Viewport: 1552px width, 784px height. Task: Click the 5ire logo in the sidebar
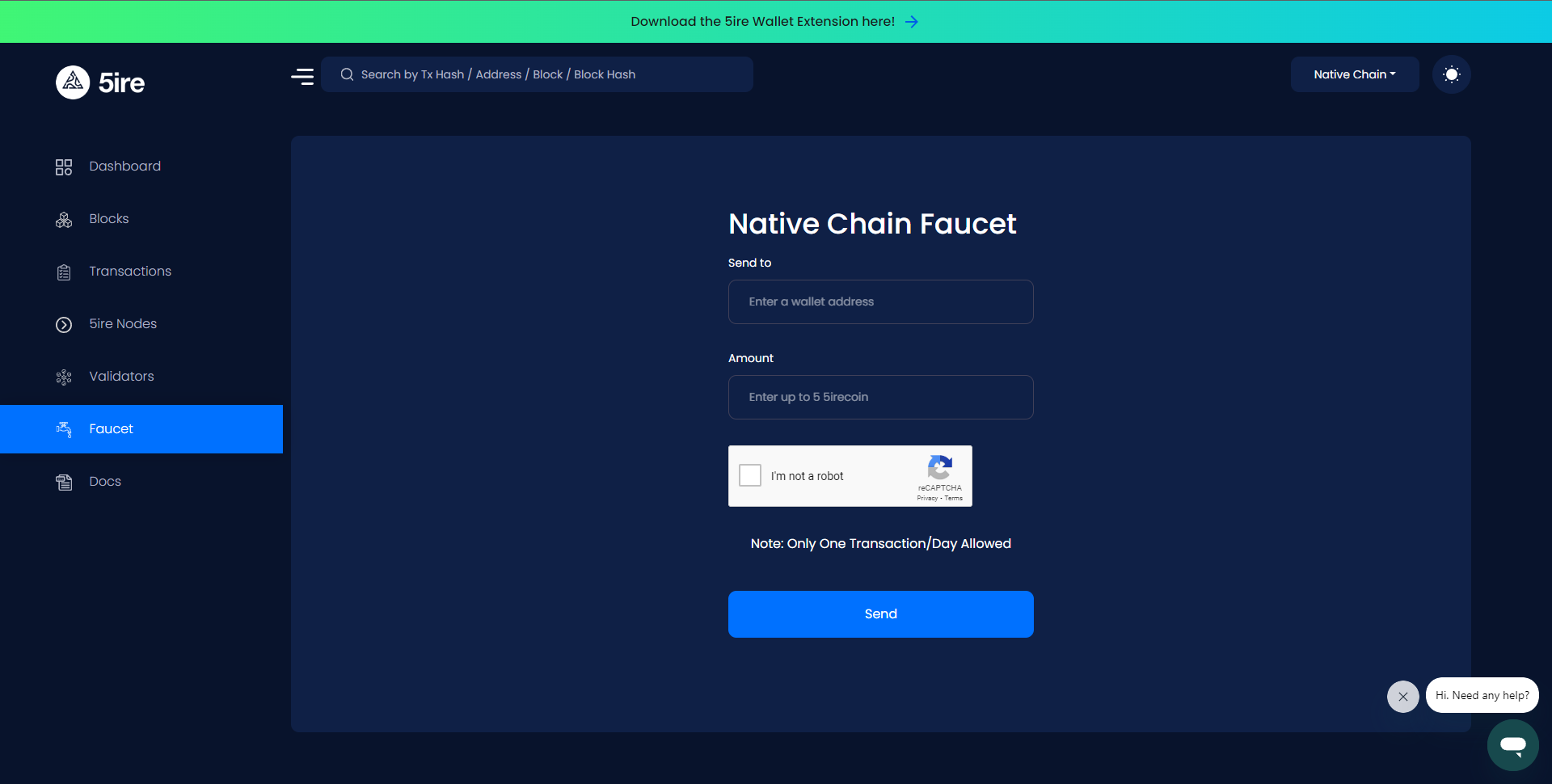coord(100,82)
